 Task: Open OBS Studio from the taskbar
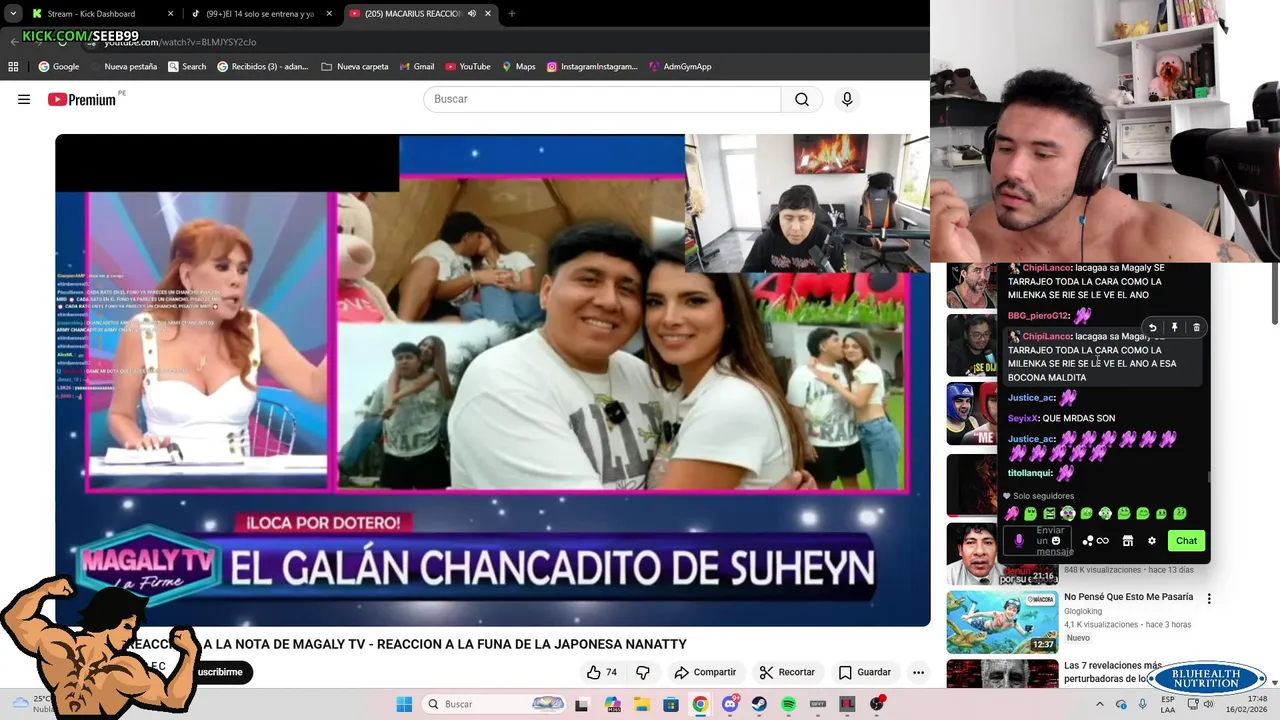pos(877,704)
